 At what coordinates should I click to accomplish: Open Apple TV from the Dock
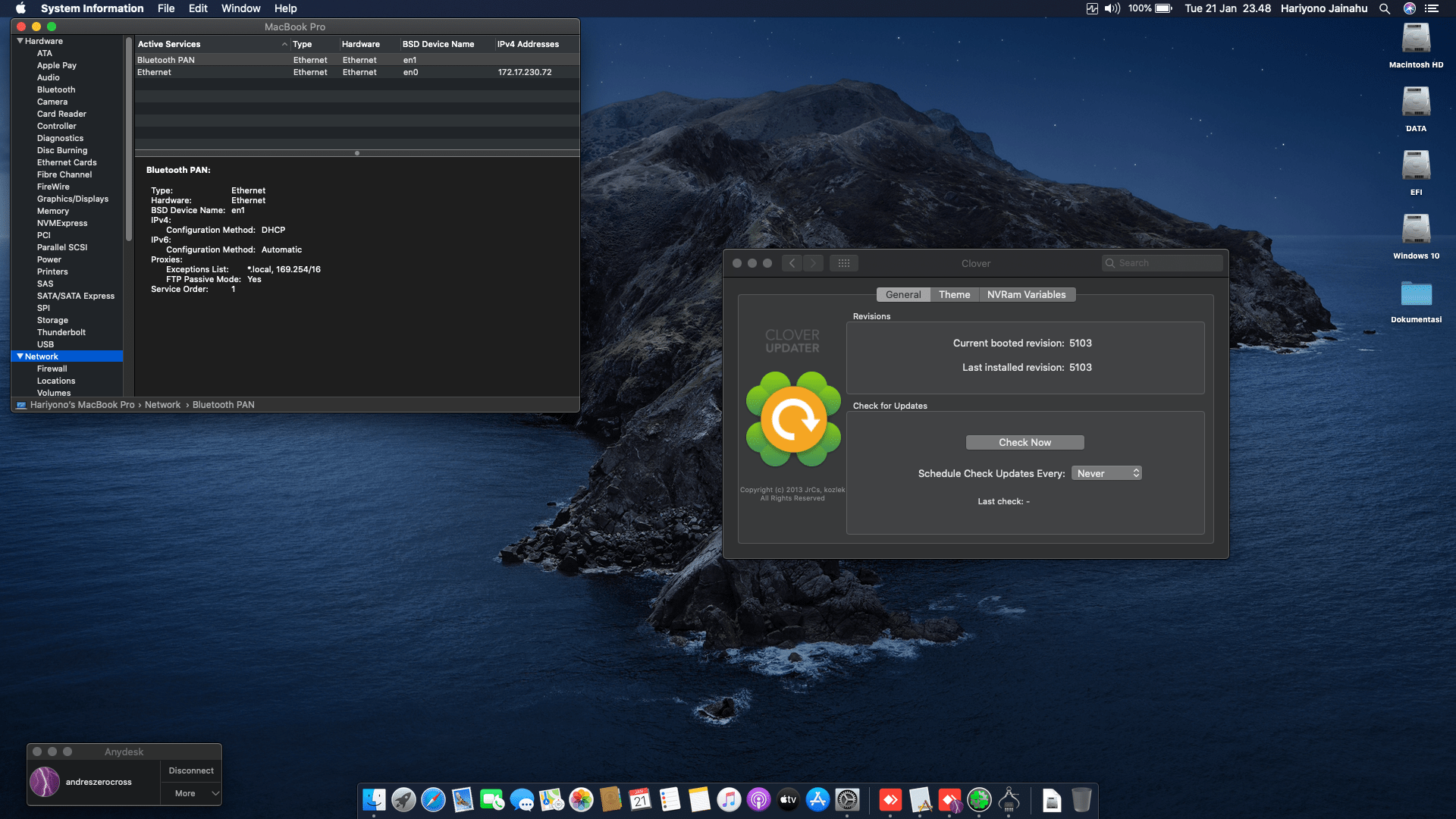click(x=788, y=799)
